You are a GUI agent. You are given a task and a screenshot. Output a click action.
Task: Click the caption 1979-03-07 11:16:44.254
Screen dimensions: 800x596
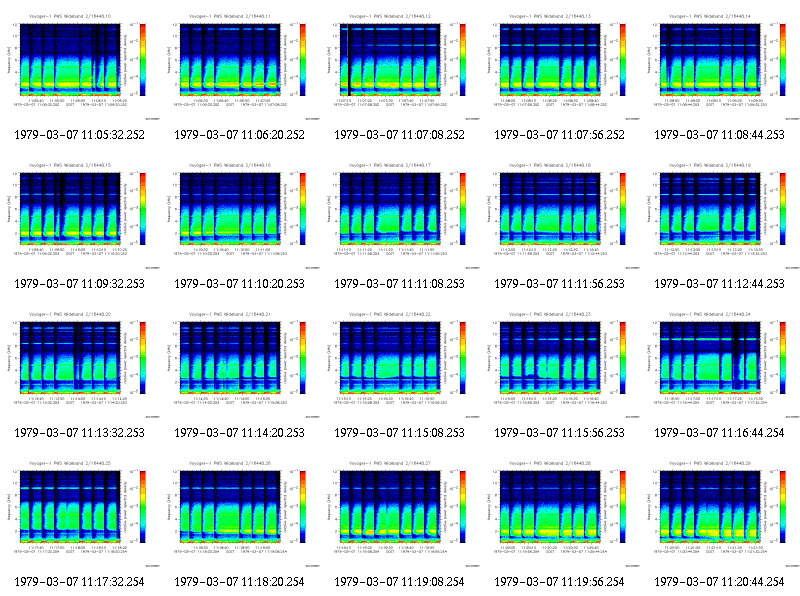[x=719, y=433]
